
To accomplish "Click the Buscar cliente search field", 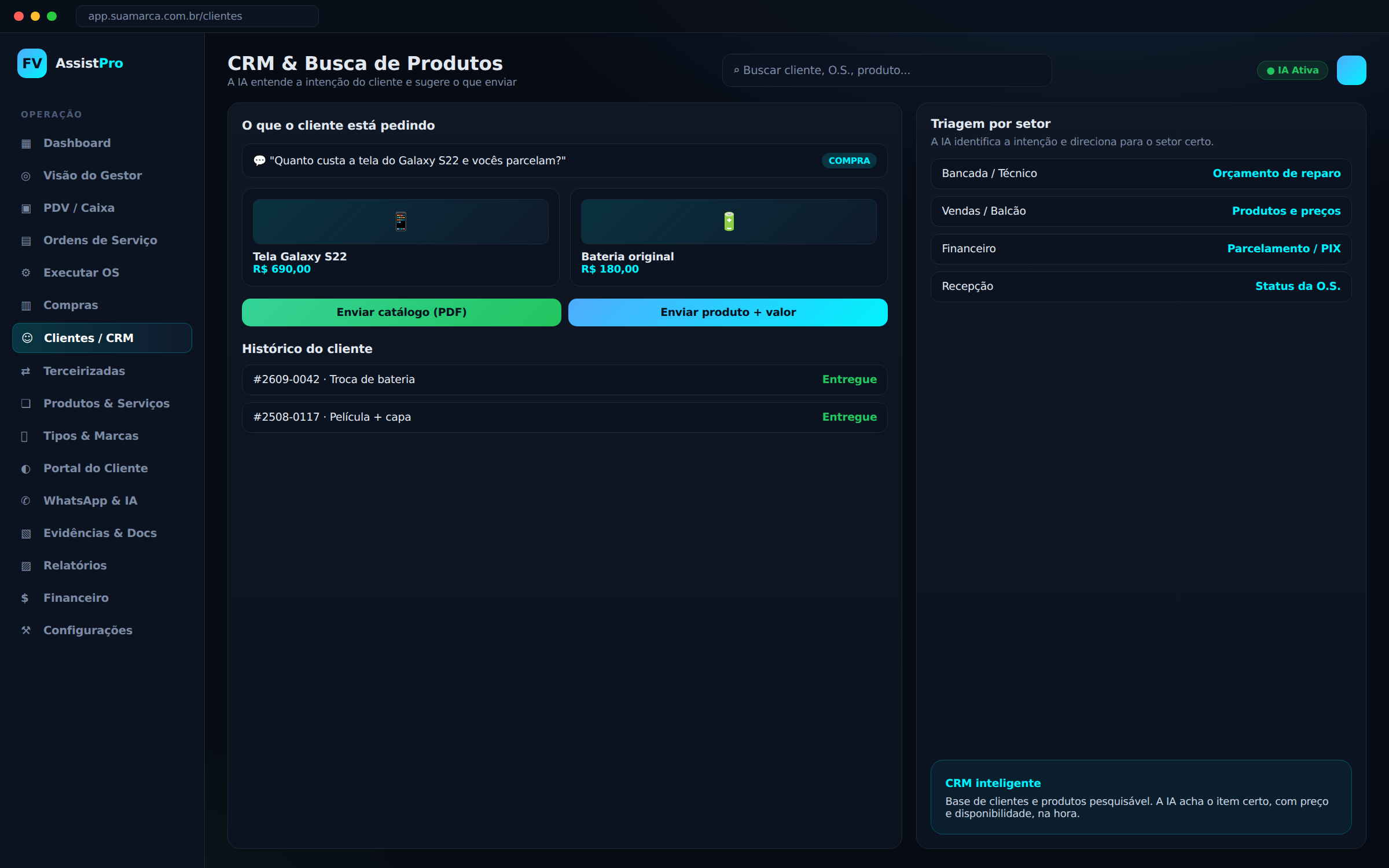I will tap(887, 70).
